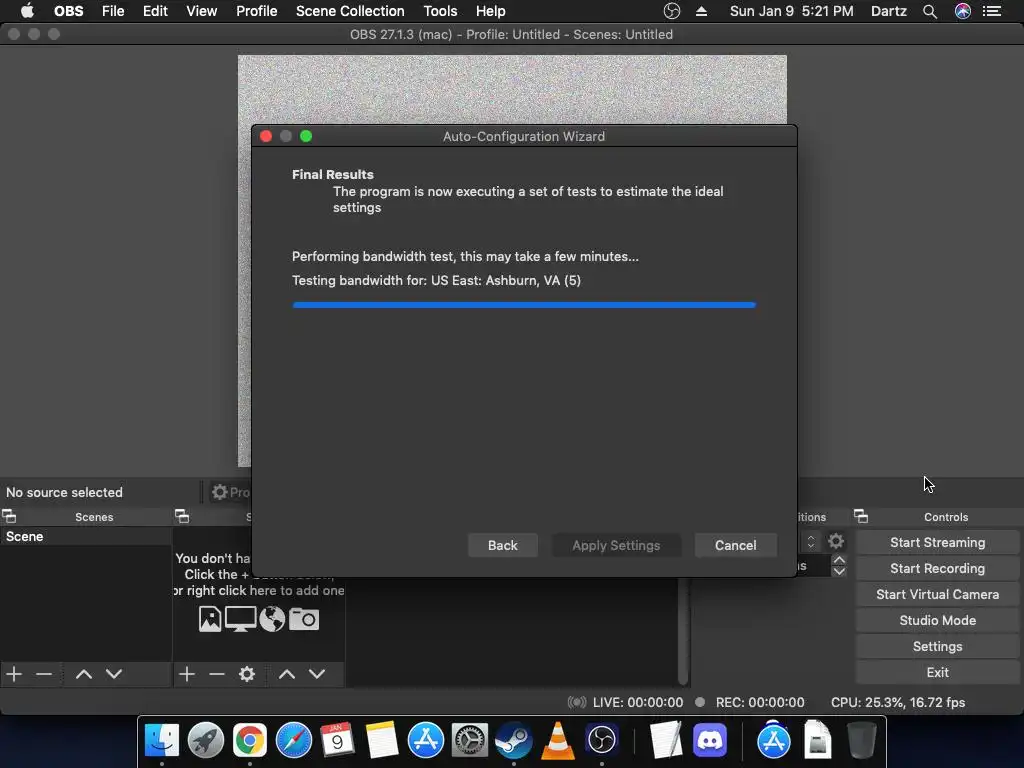Image resolution: width=1024 pixels, height=768 pixels.
Task: Open source properties gear in Sources toolbar
Action: pos(247,673)
